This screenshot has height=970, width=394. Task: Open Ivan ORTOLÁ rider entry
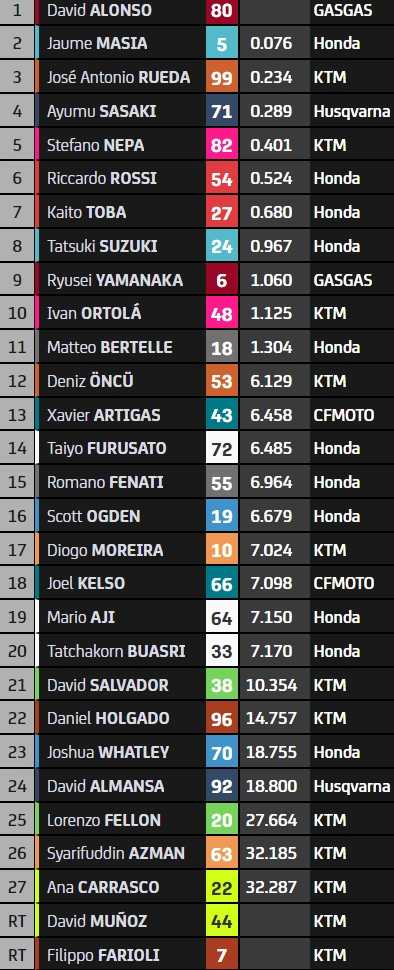pos(197,313)
